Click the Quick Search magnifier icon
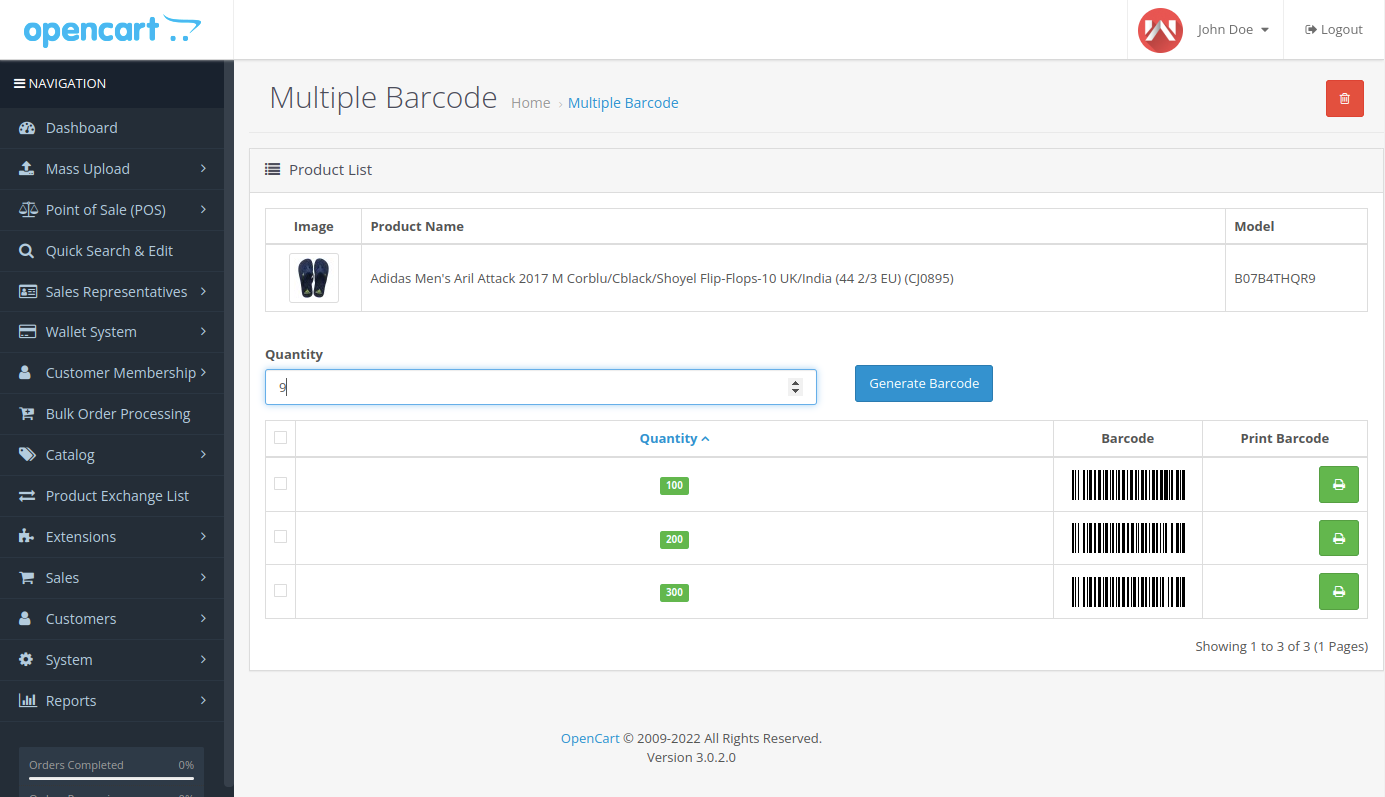The image size is (1385, 797). (27, 251)
